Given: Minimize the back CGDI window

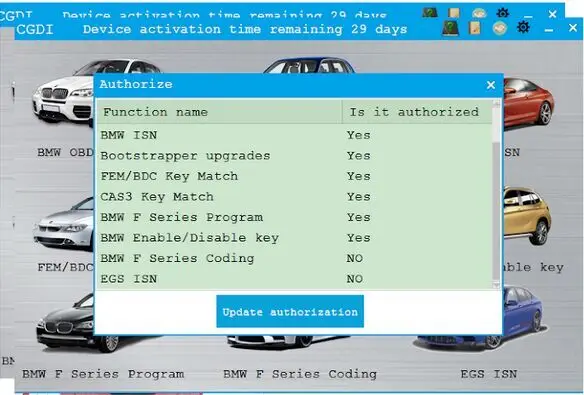Looking at the screenshot, I should tap(528, 16).
